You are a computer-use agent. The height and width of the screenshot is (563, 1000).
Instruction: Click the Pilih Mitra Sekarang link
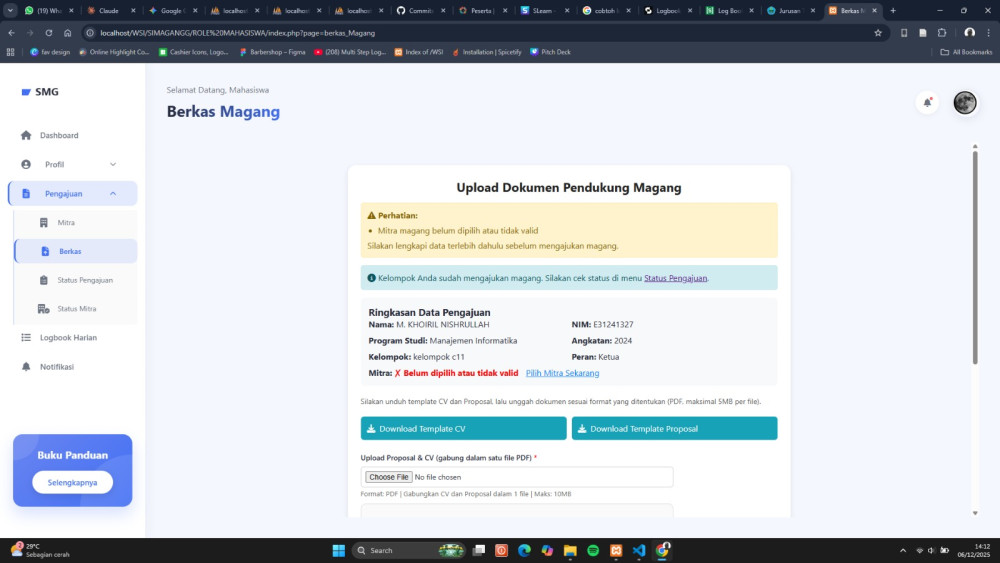coord(562,373)
